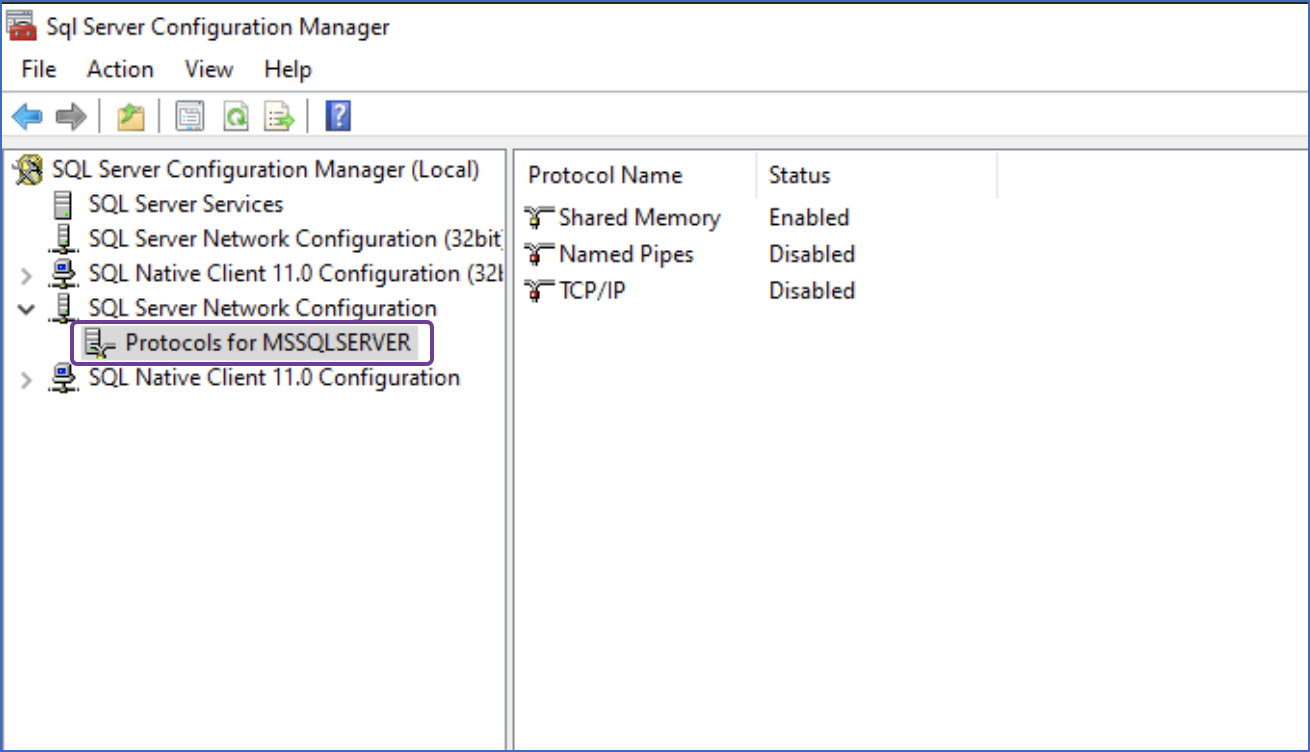This screenshot has height=752, width=1310.
Task: Click the Forward arrow toolbar icon
Action: [71, 117]
